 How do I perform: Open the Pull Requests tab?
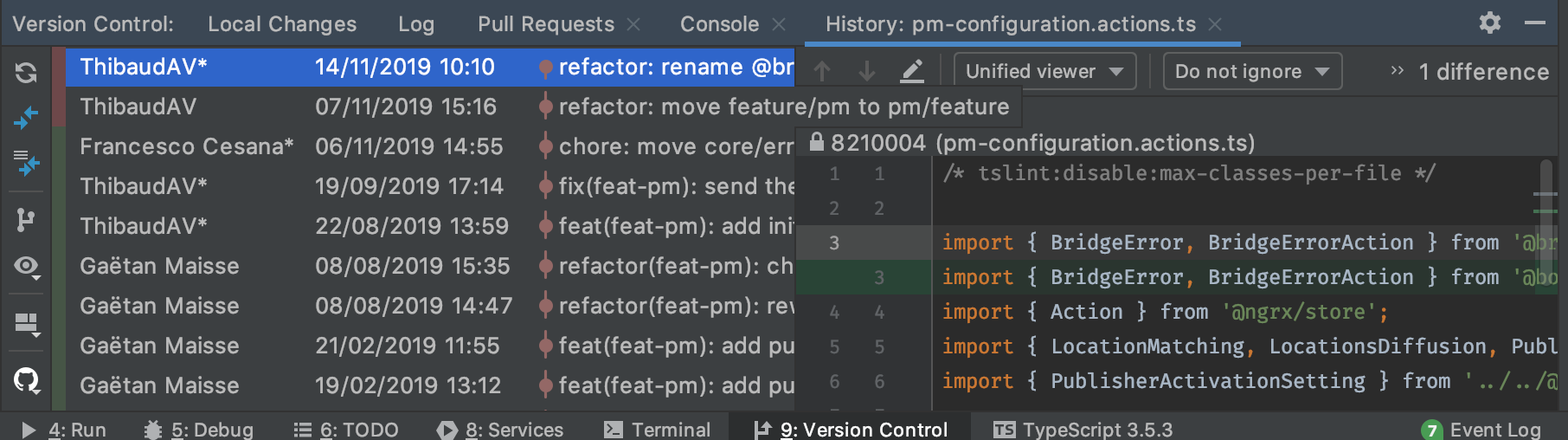click(546, 24)
